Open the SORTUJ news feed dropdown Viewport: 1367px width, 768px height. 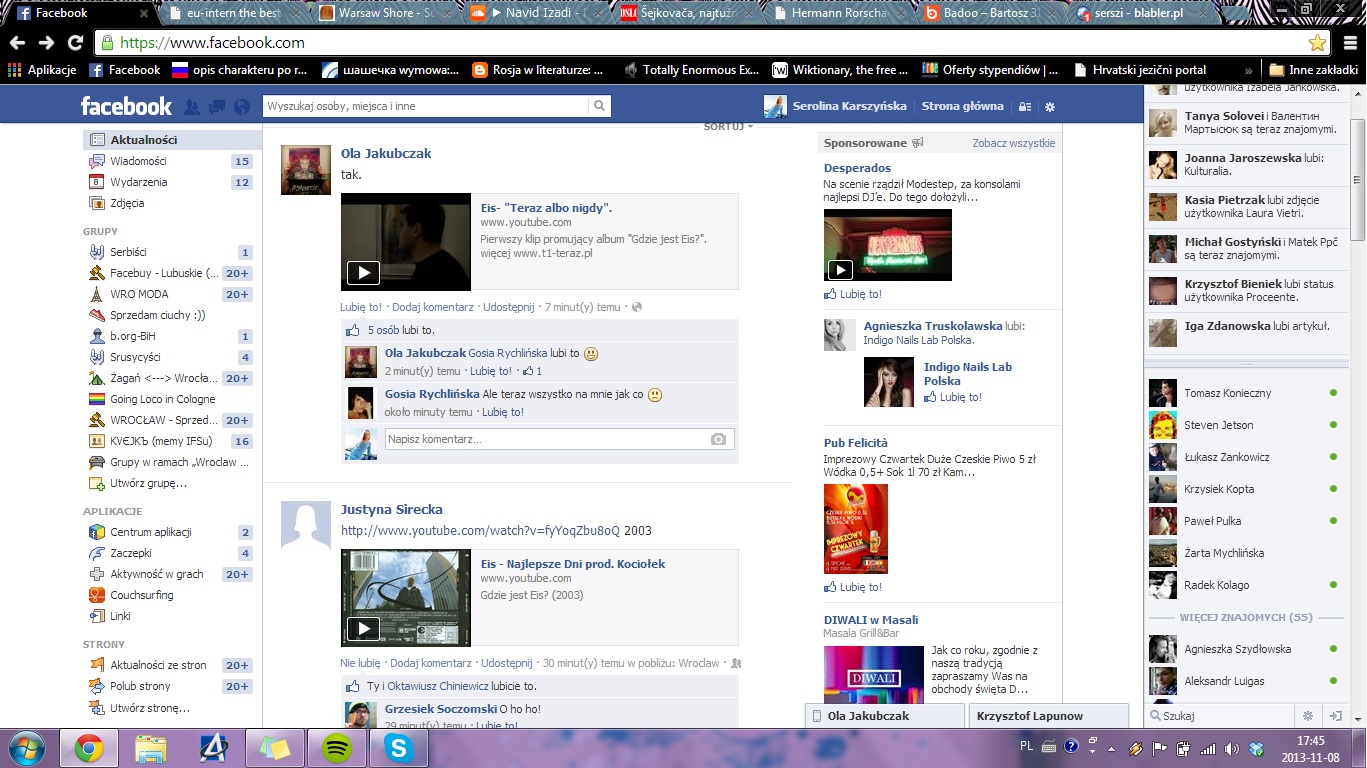click(728, 127)
